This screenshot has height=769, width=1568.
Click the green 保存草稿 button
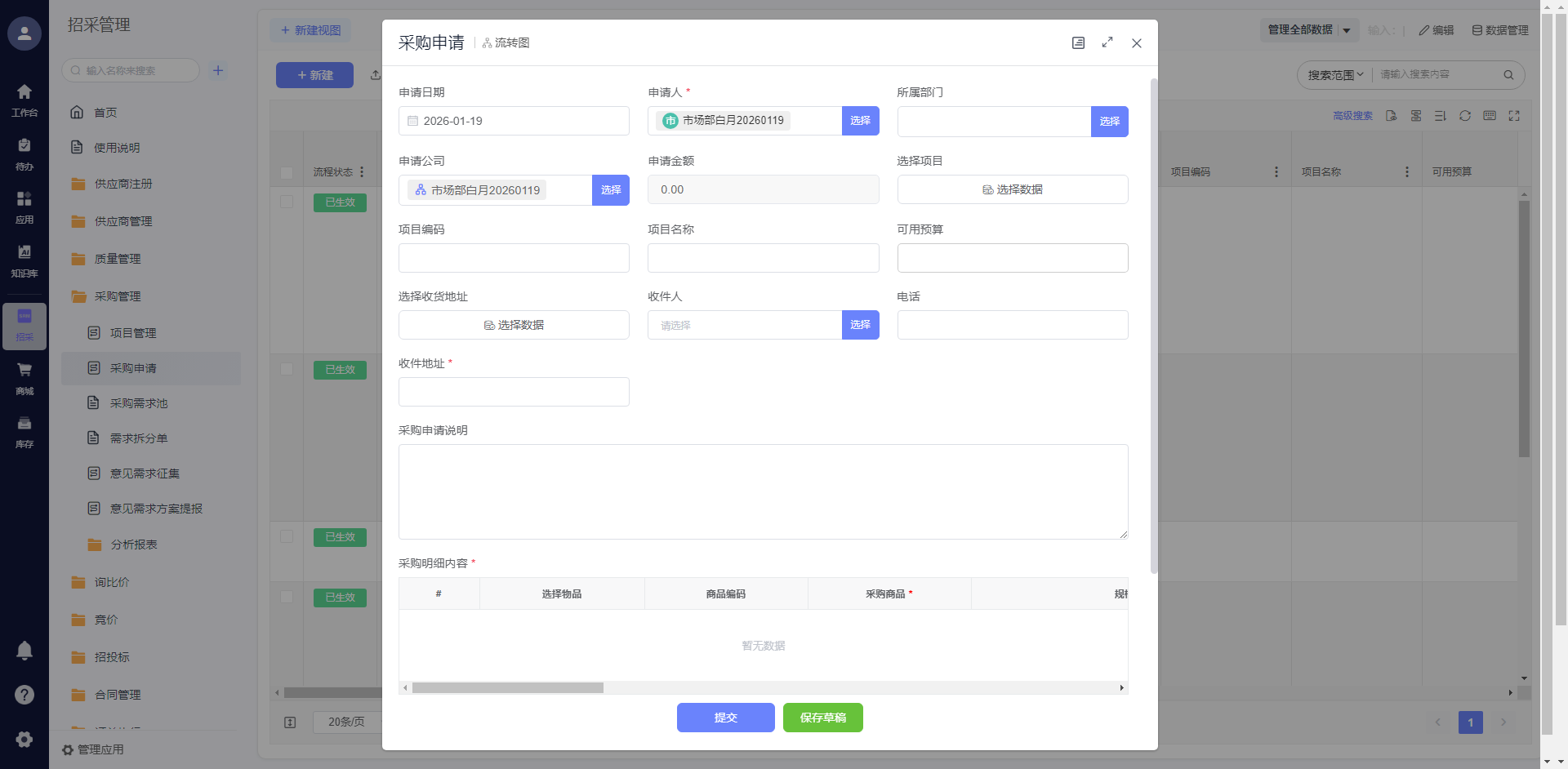pyautogui.click(x=822, y=718)
